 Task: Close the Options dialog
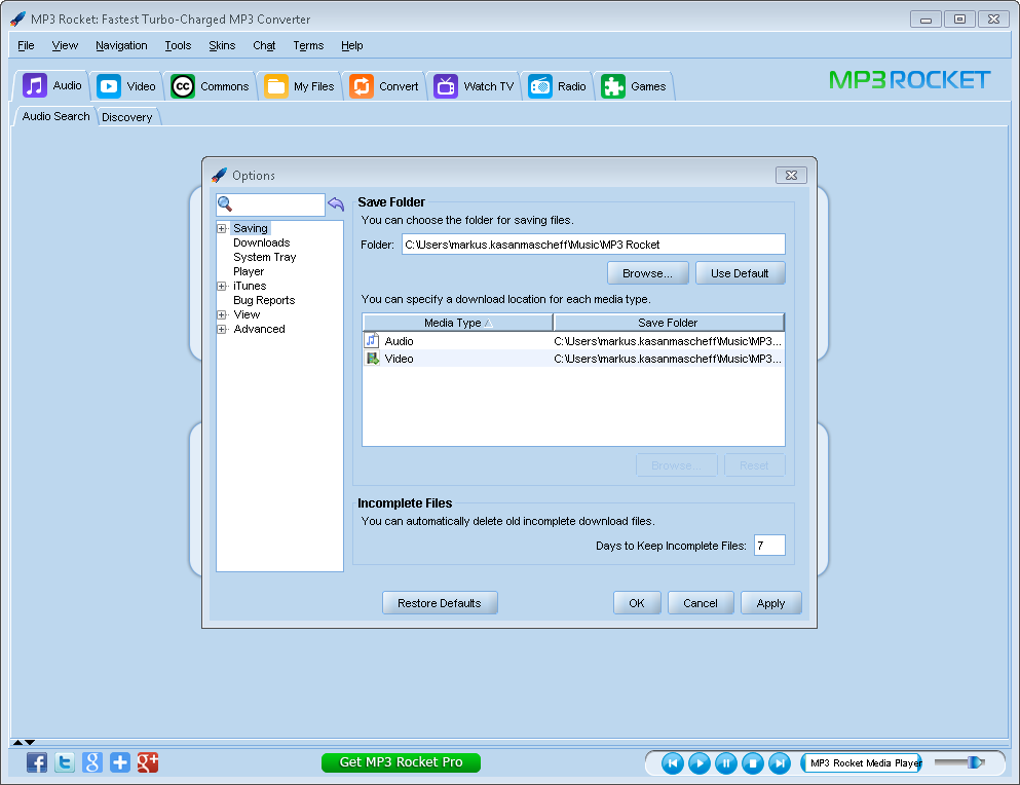tap(791, 175)
